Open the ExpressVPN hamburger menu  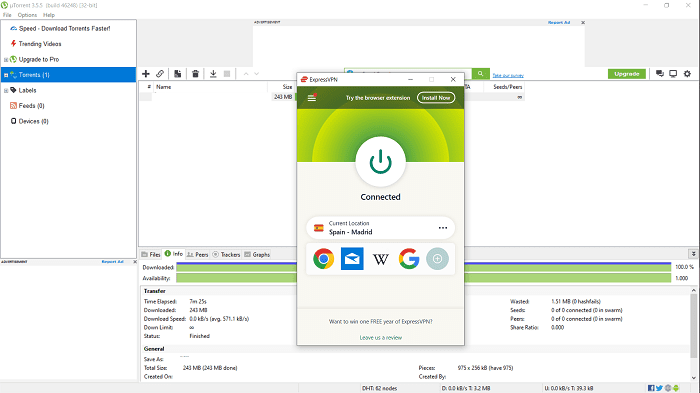tap(312, 97)
